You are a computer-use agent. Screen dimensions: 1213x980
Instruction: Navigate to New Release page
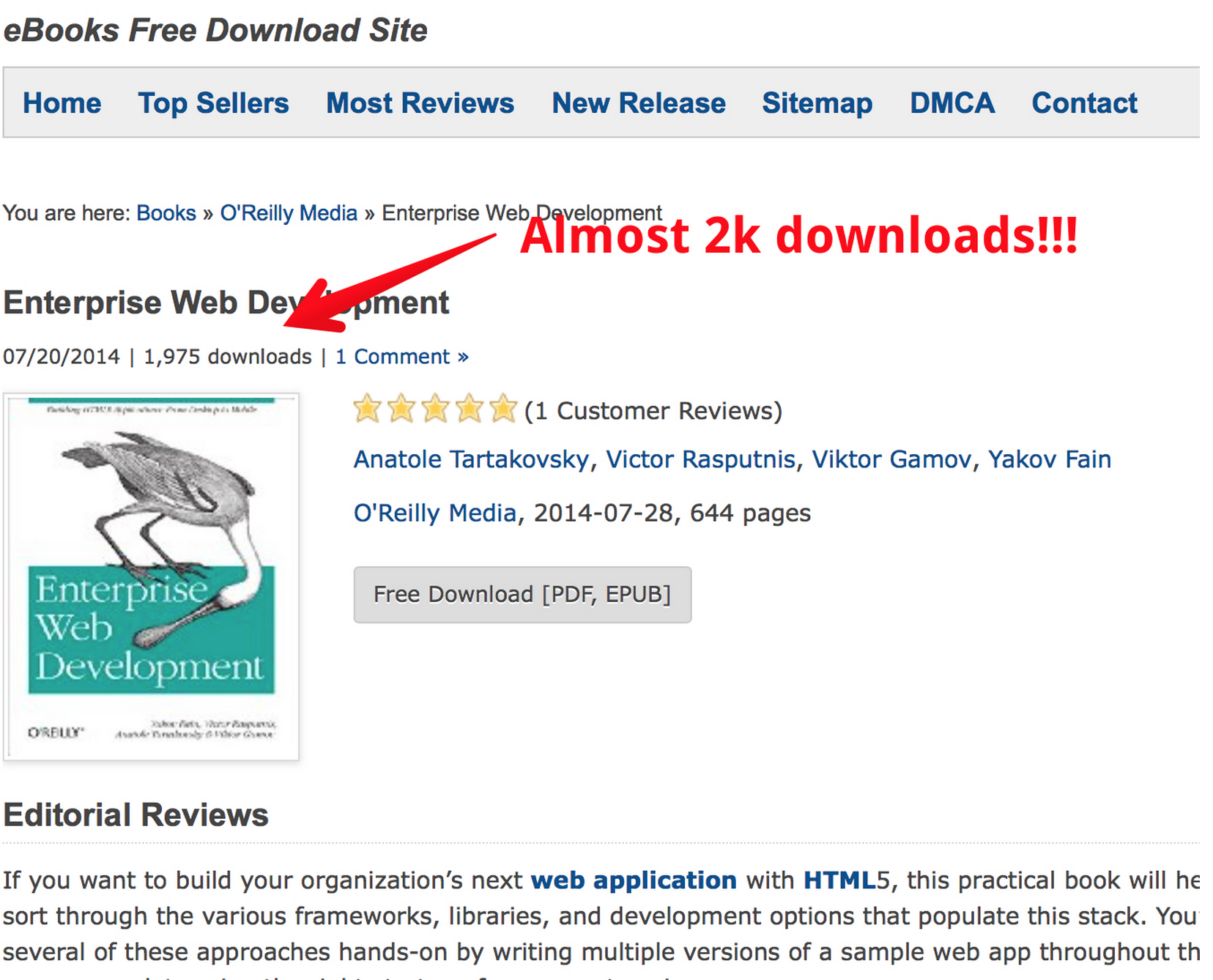click(638, 103)
